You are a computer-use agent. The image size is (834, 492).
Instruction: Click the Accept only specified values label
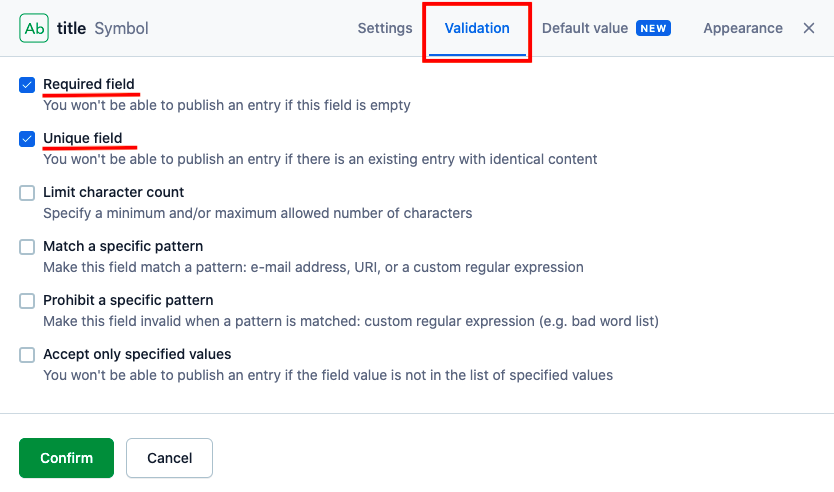[x=137, y=354]
